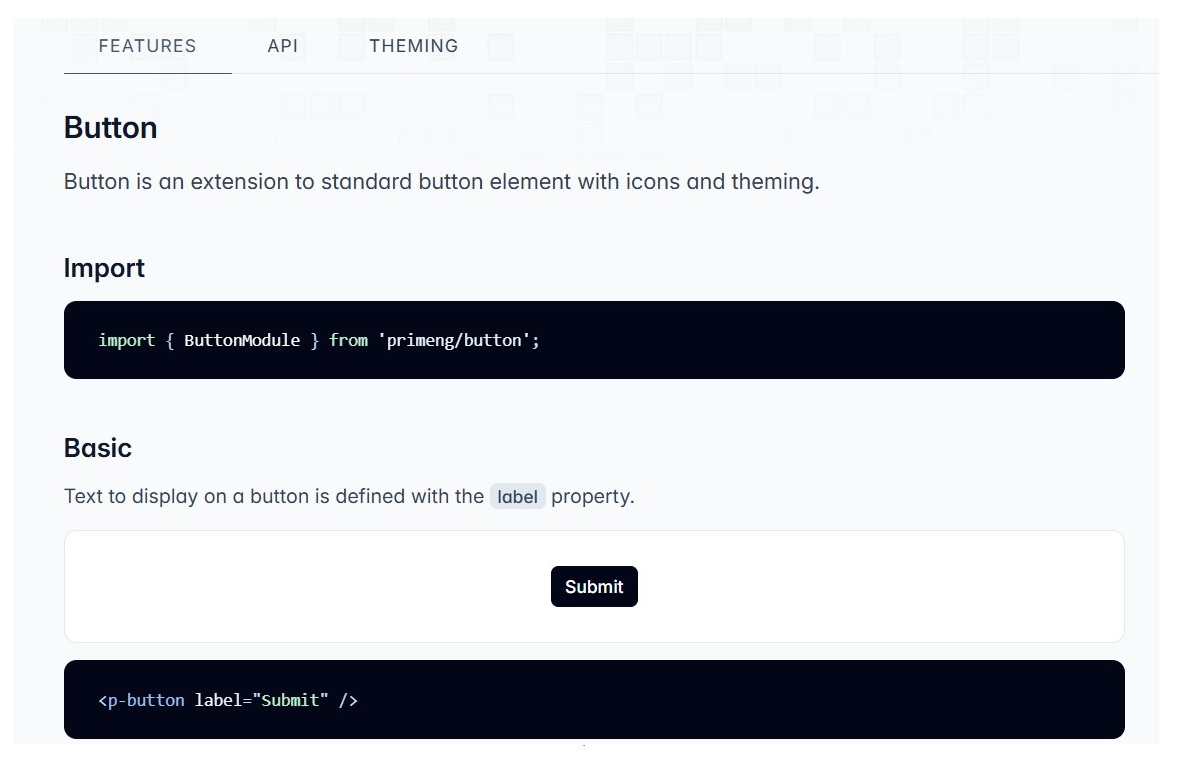This screenshot has width=1177, height=757.
Task: Click the p-button code snippet
Action: coord(228,700)
